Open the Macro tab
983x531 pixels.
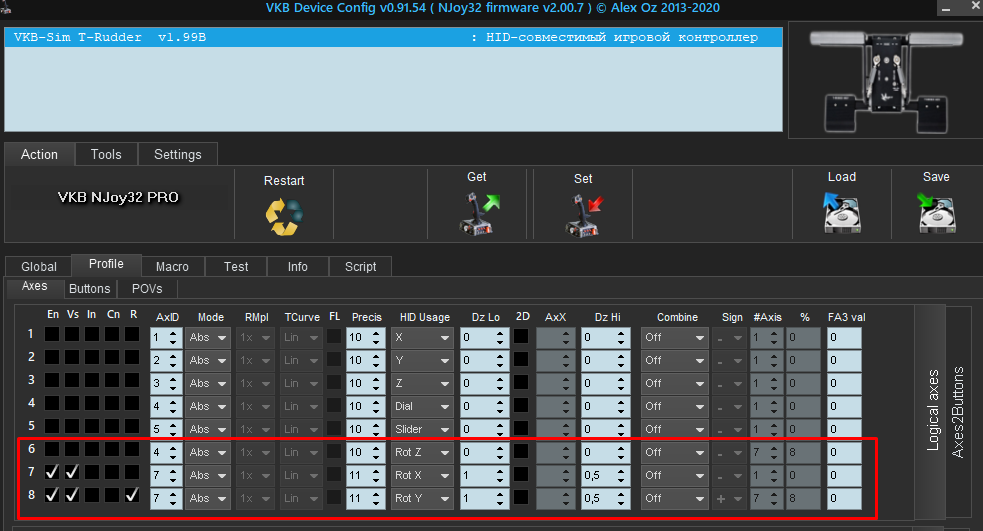tap(172, 266)
